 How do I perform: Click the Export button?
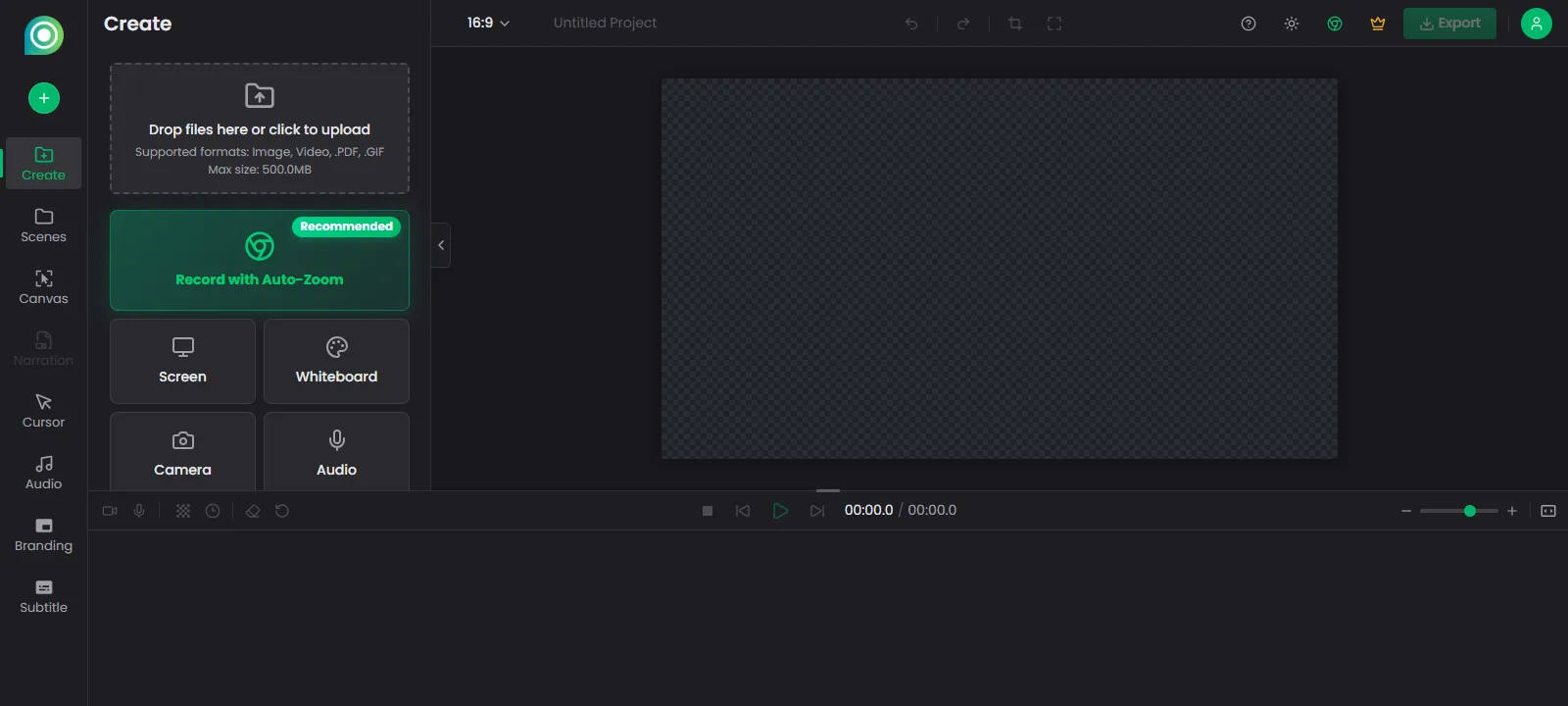click(x=1449, y=24)
